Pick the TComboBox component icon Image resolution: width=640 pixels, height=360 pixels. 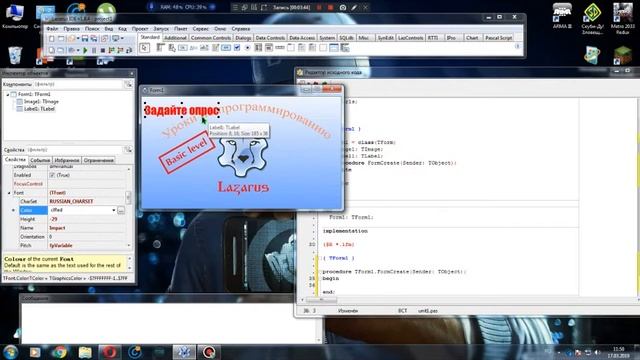pyautogui.click(x=269, y=48)
